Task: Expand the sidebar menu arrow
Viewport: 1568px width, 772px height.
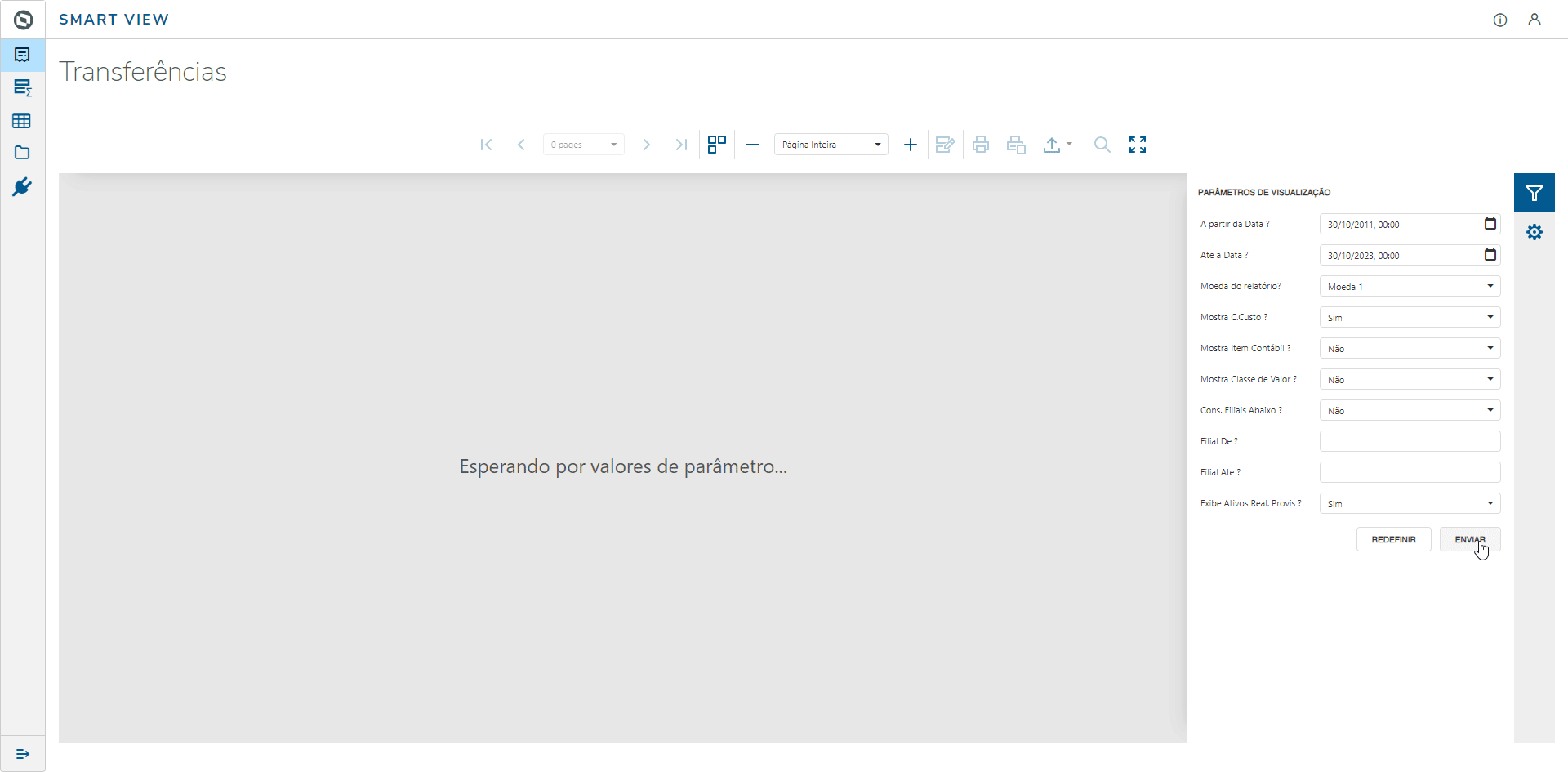Action: point(23,754)
